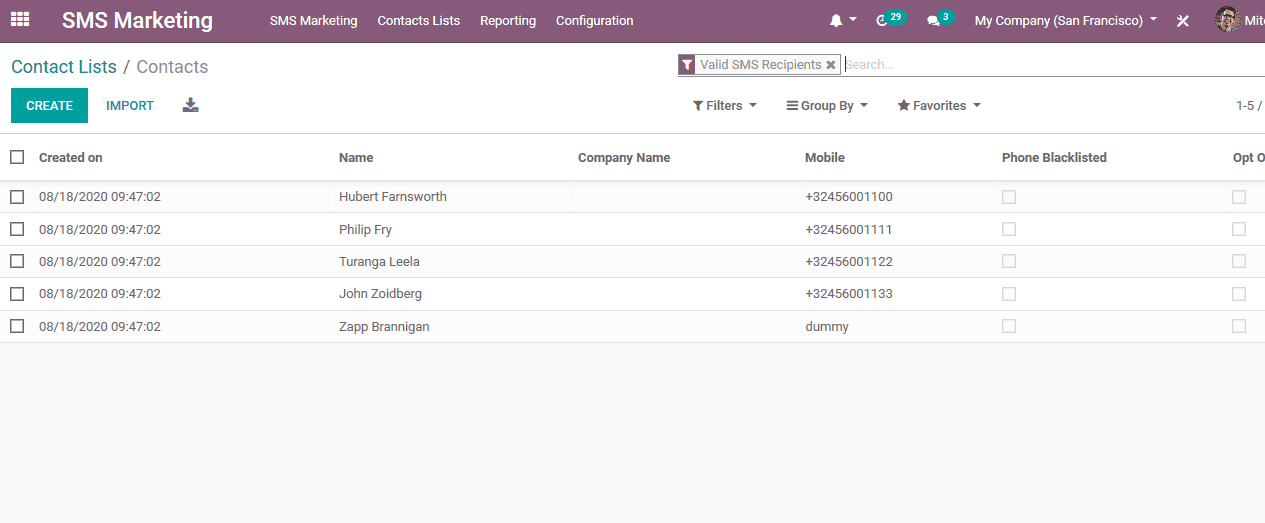Open the Turanga Leela record
The width and height of the screenshot is (1265, 523).
[x=379, y=261]
